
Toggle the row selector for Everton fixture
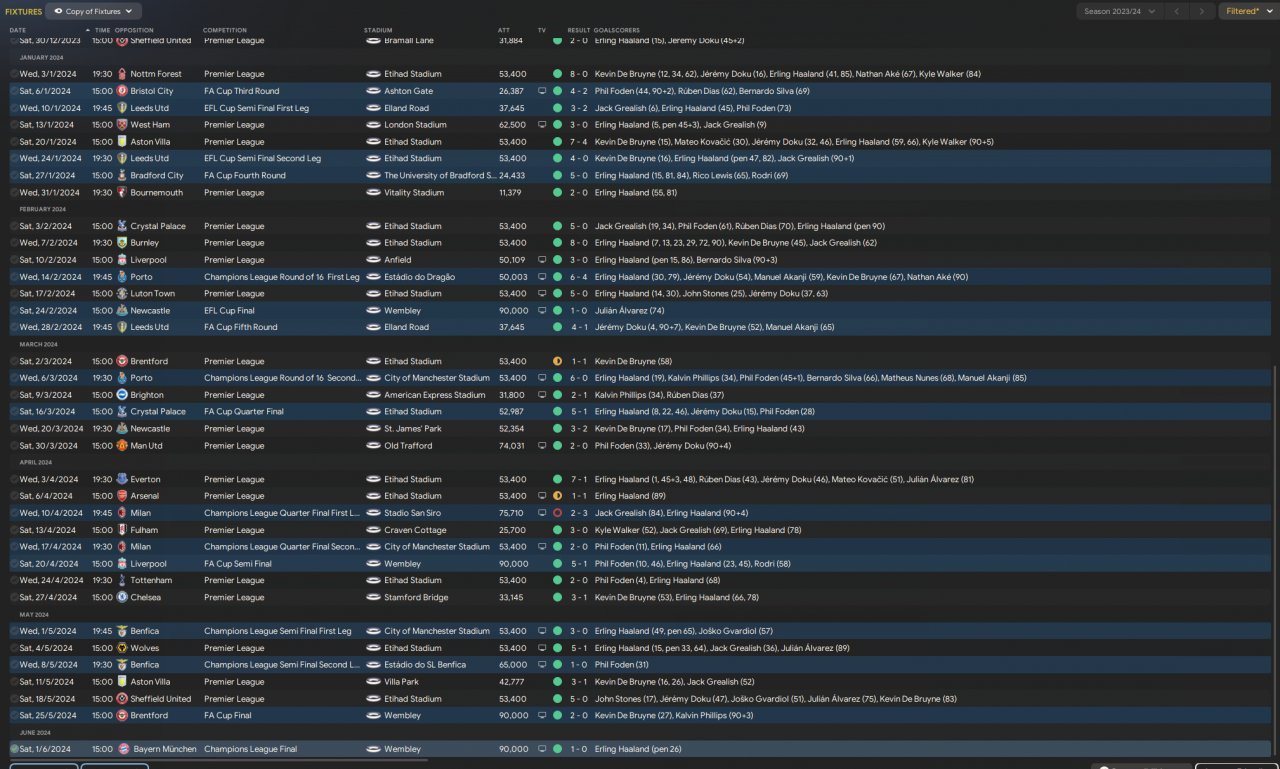(14, 480)
